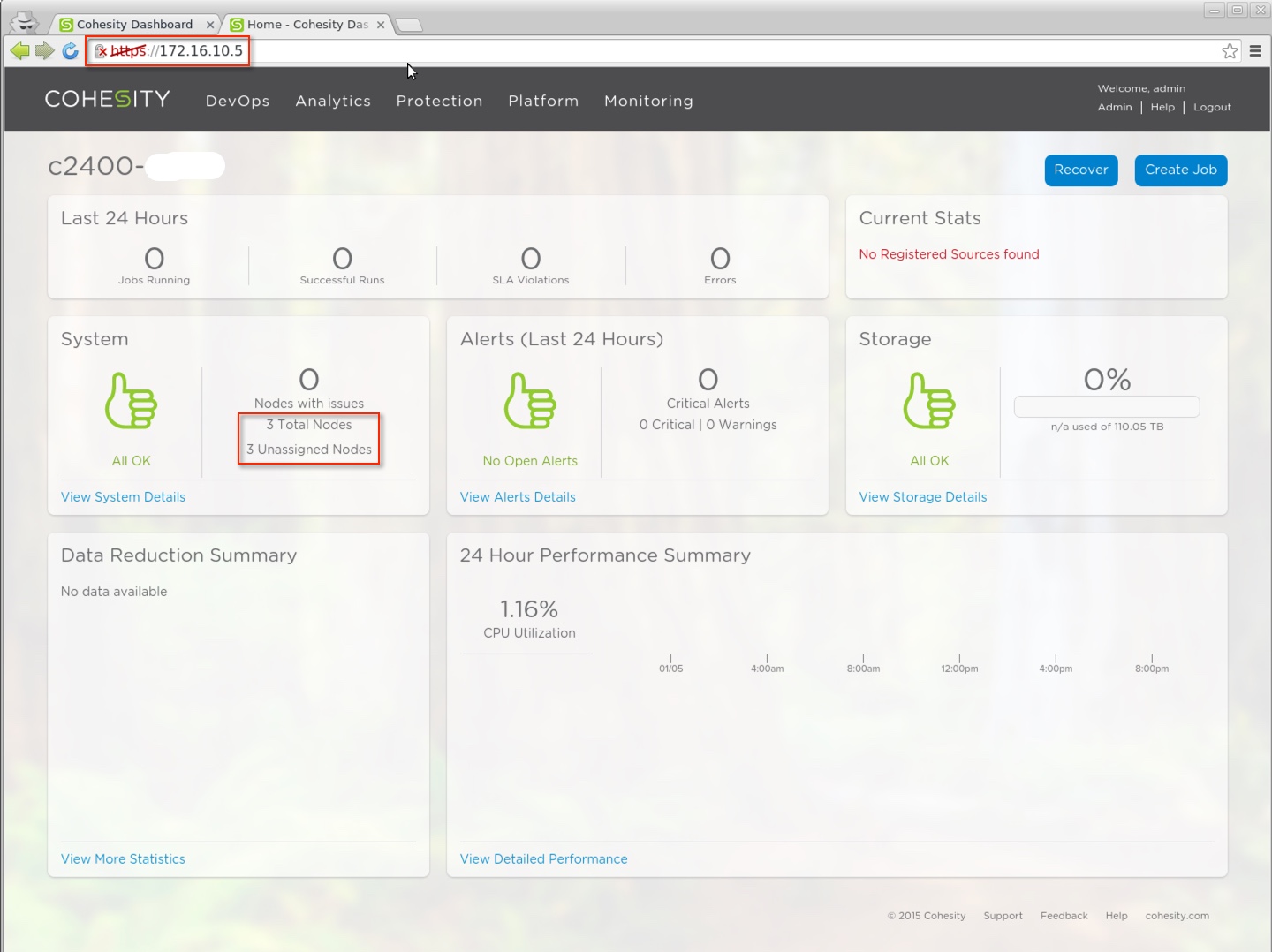Click the browser reload icon
This screenshot has width=1272, height=952.
click(70, 51)
